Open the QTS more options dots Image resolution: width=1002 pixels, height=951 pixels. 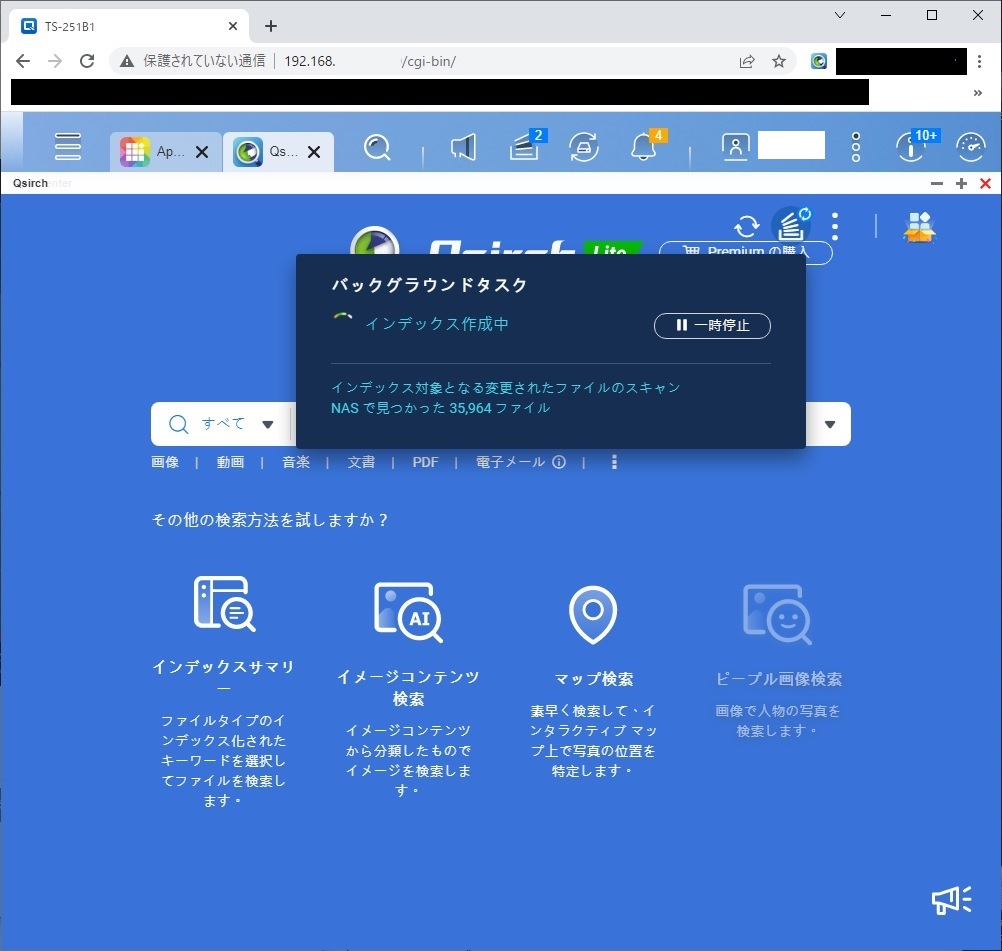point(856,147)
